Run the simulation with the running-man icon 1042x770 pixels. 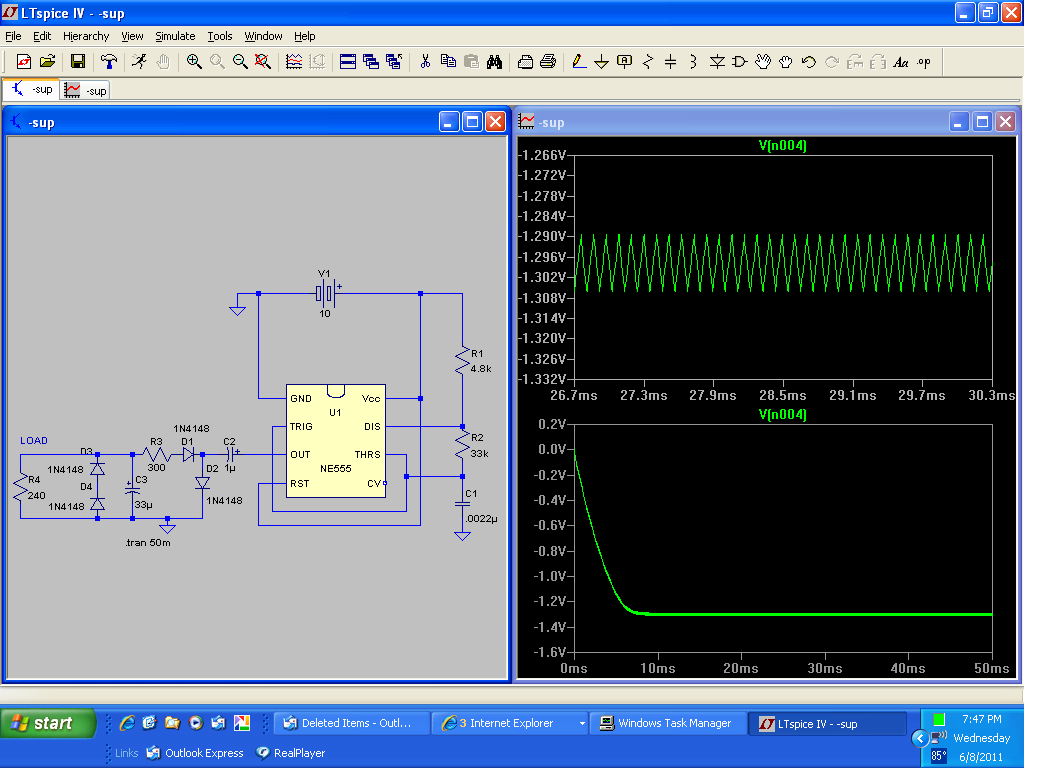click(x=139, y=62)
